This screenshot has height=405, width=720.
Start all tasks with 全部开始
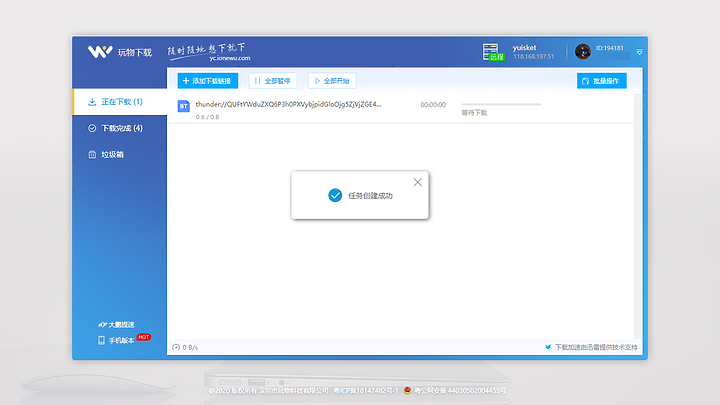332,81
